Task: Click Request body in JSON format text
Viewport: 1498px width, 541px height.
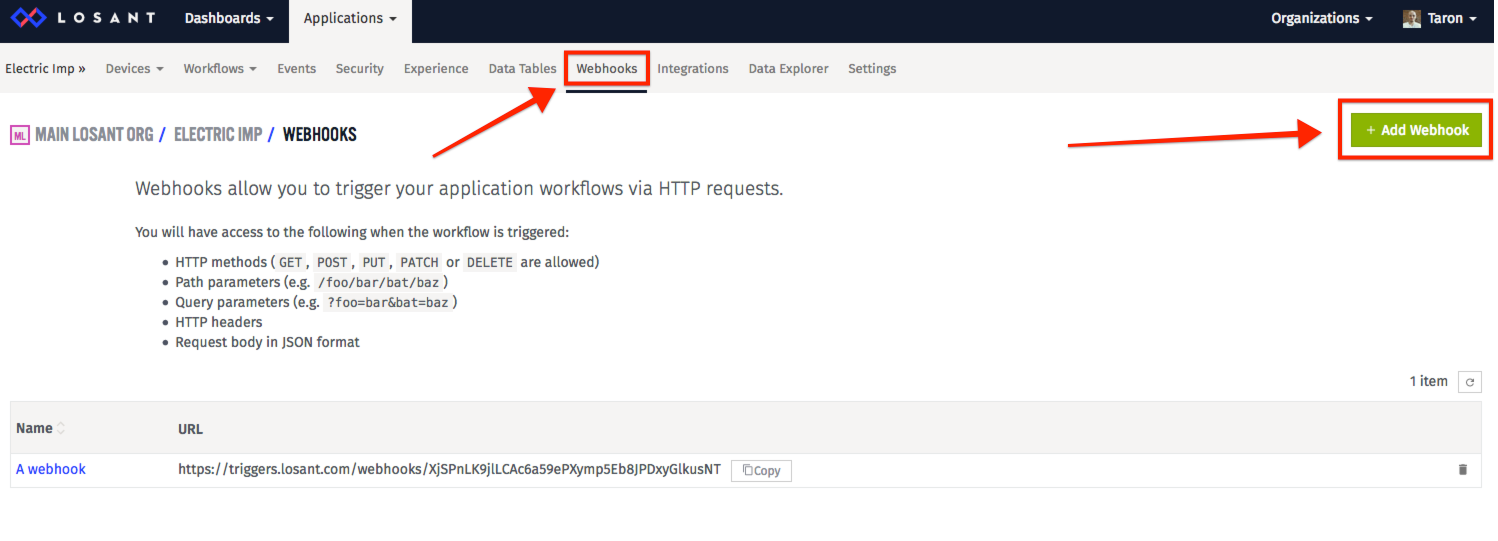Action: click(x=267, y=342)
